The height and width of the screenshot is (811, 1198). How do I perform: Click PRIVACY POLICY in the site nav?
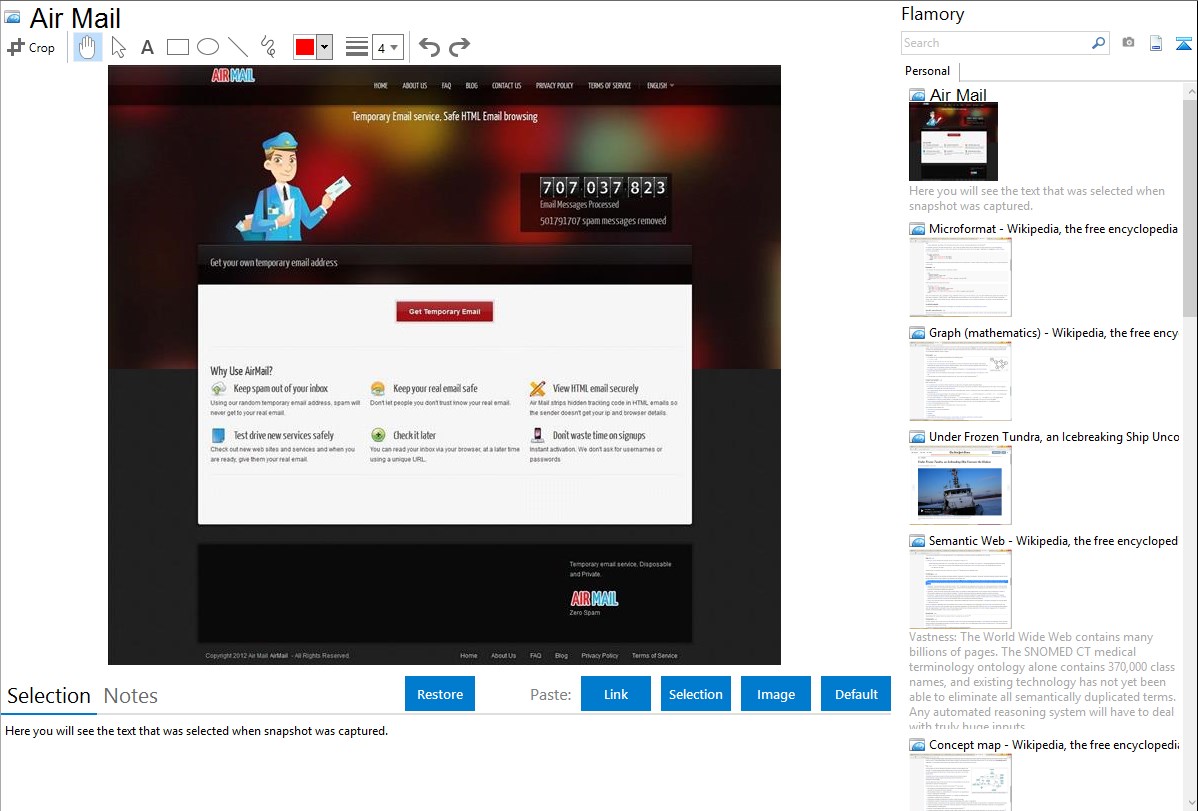pyautogui.click(x=555, y=86)
